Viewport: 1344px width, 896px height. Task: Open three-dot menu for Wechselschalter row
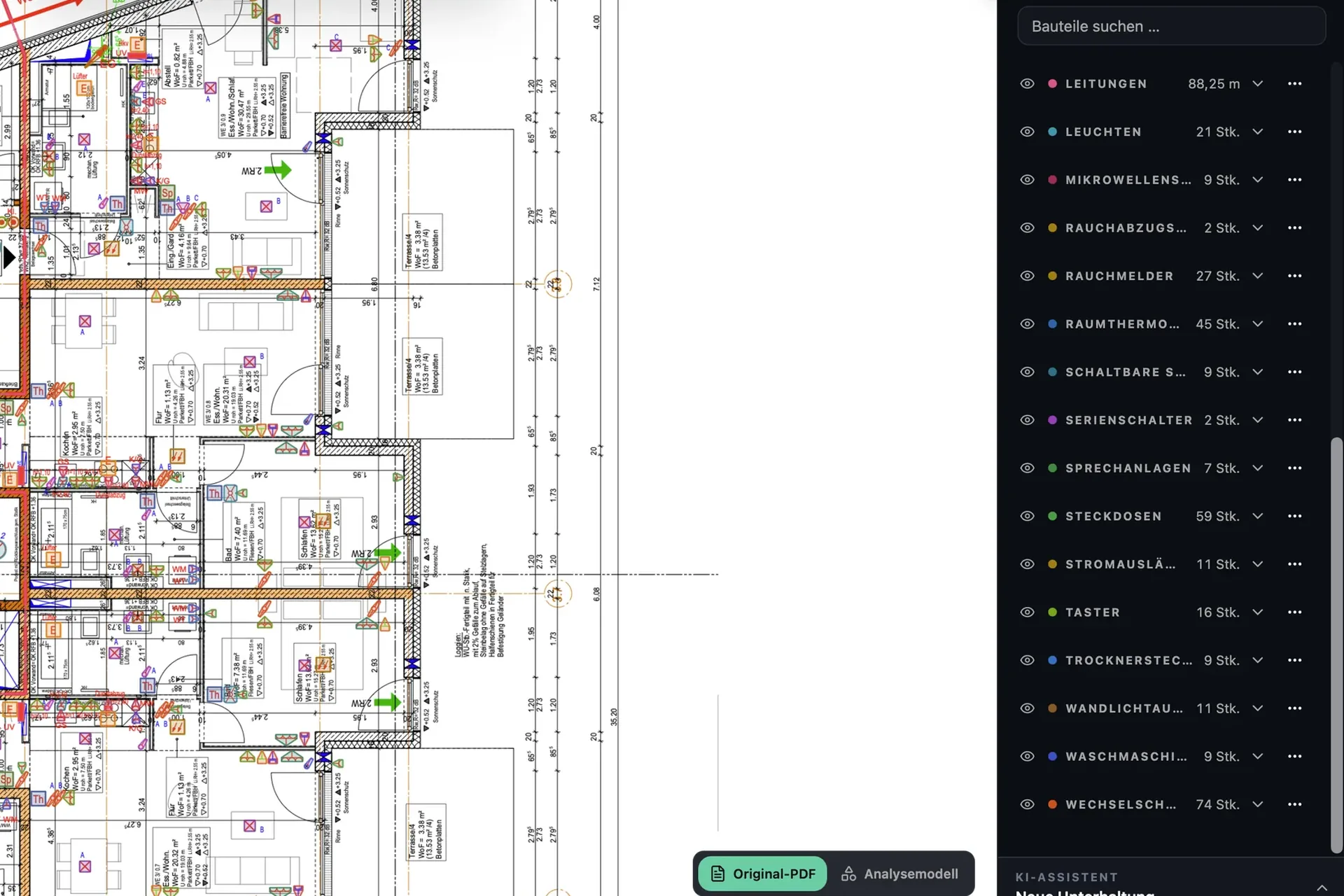coord(1294,804)
